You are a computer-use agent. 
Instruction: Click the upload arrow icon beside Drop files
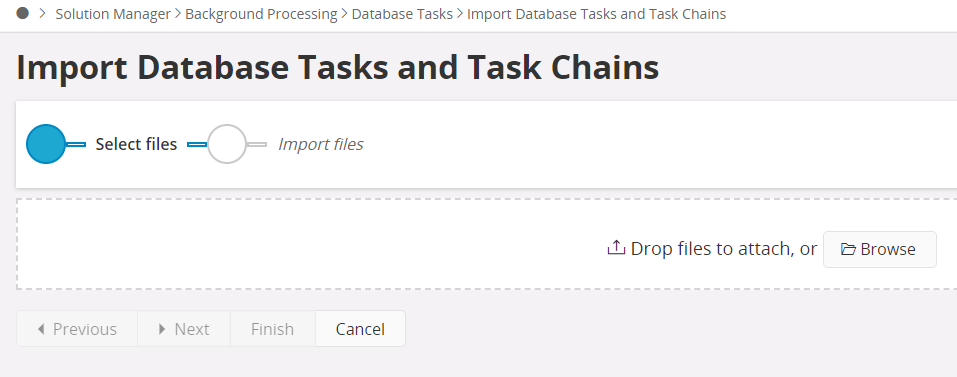pyautogui.click(x=616, y=248)
